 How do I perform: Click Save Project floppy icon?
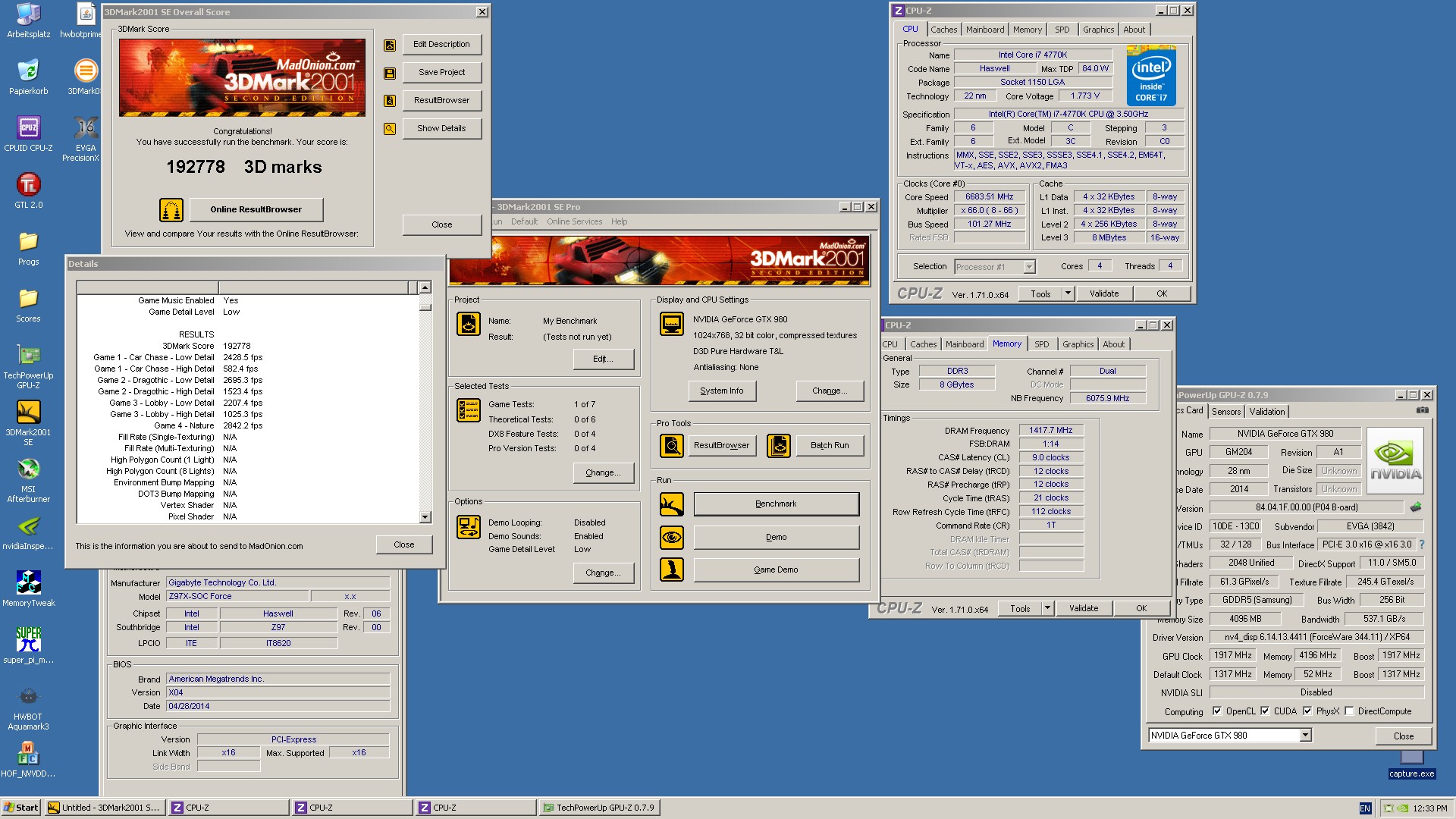(390, 73)
